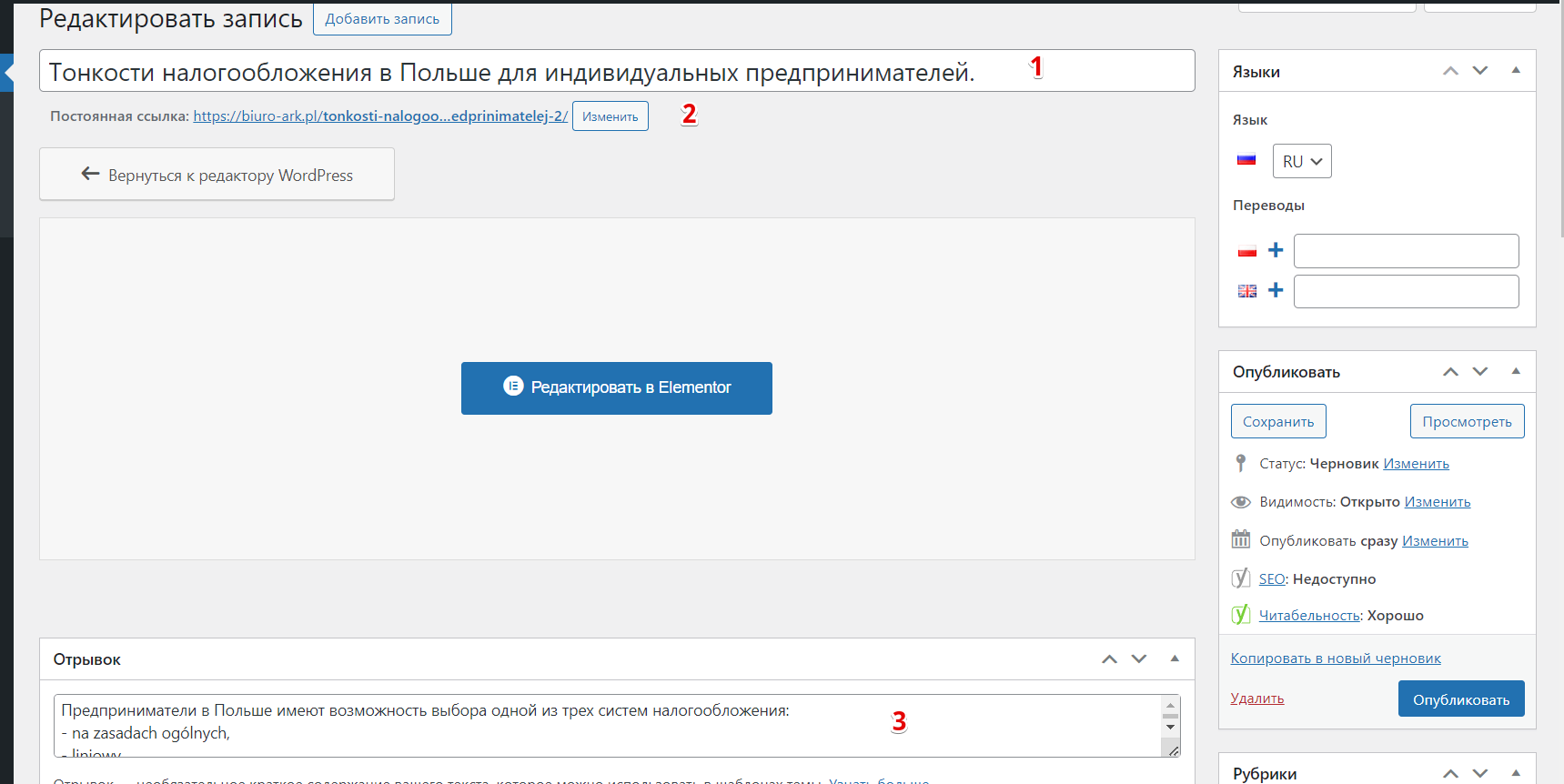The height and width of the screenshot is (784, 1564).
Task: Collapse the Языки panel
Action: pos(1516,71)
